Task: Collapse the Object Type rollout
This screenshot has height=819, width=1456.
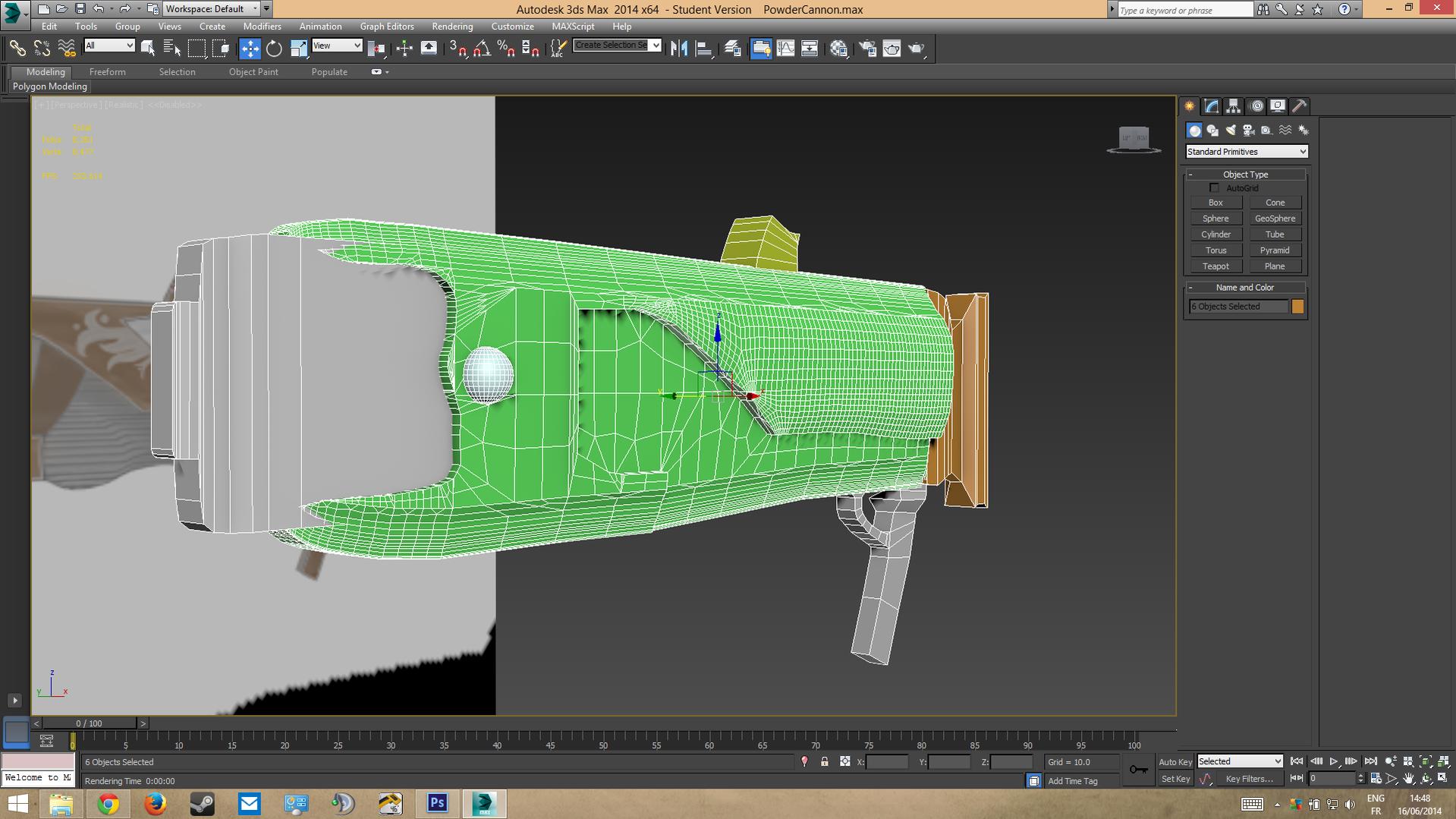Action: 1245,175
